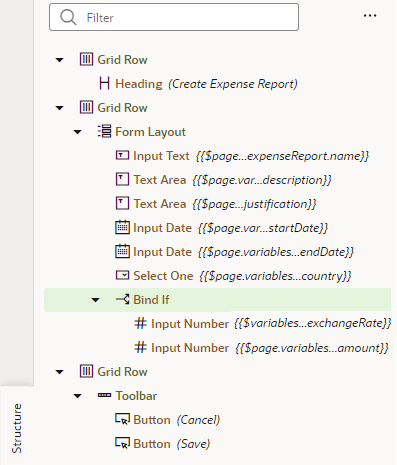Collapse the Form Layout node
Image resolution: width=397 pixels, height=465 pixels.
tap(78, 132)
